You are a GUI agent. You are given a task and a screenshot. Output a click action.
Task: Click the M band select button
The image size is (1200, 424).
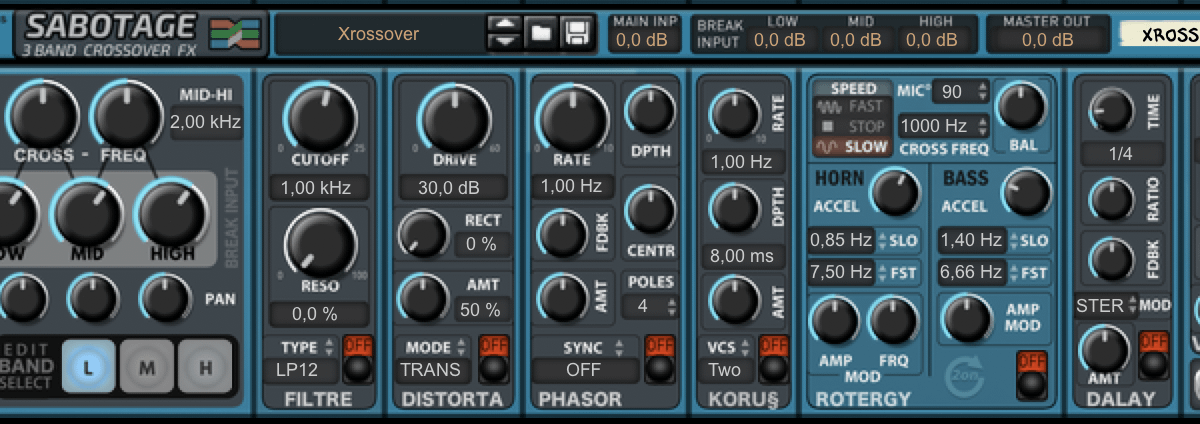tap(147, 368)
